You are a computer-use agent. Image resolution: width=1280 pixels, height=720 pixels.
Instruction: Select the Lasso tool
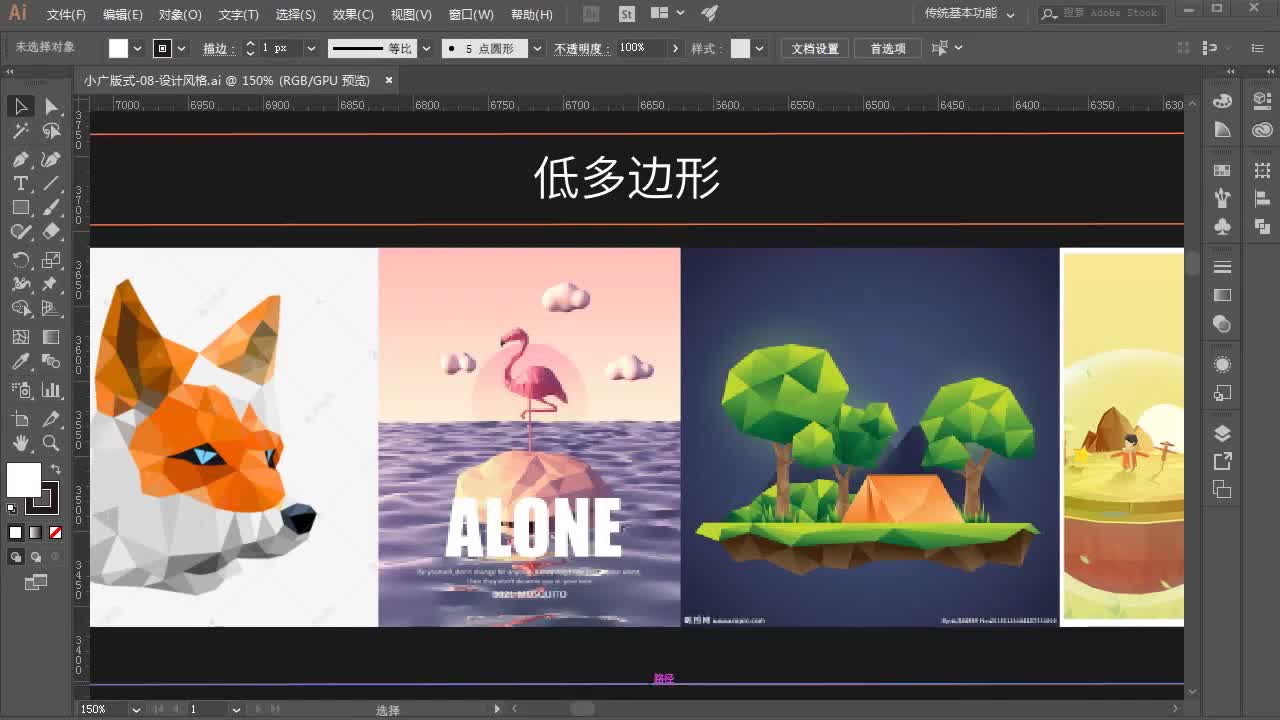pos(51,131)
